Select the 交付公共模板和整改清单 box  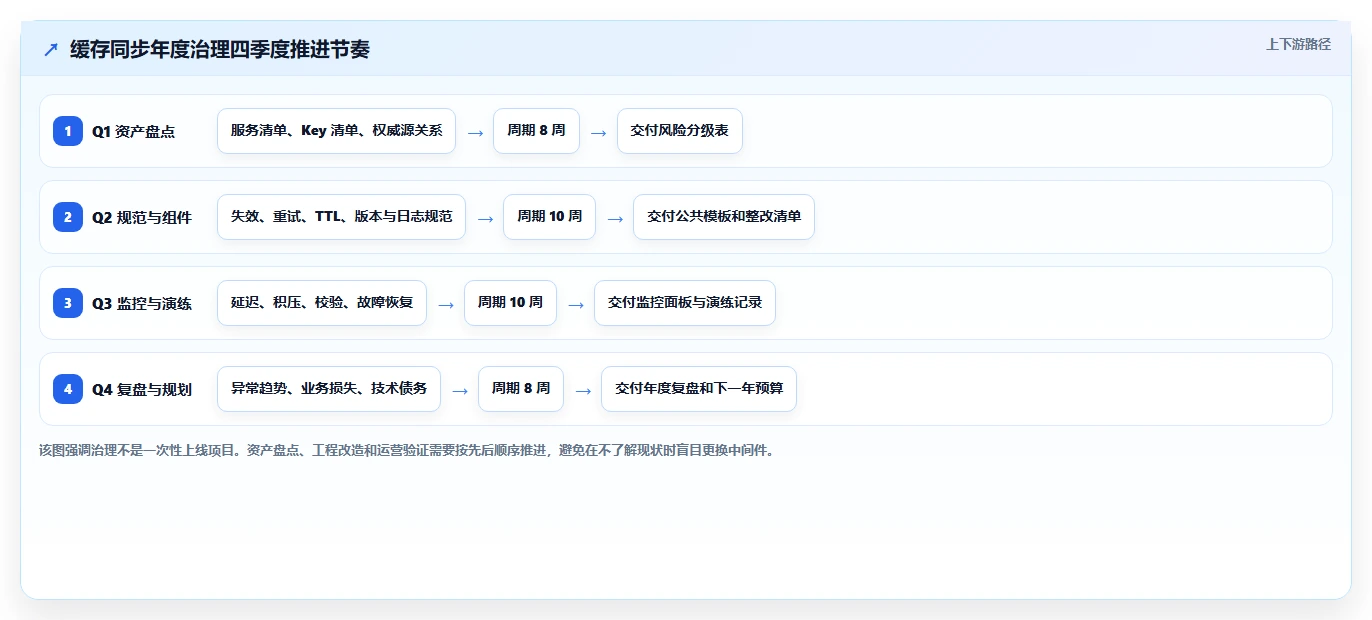tap(724, 217)
